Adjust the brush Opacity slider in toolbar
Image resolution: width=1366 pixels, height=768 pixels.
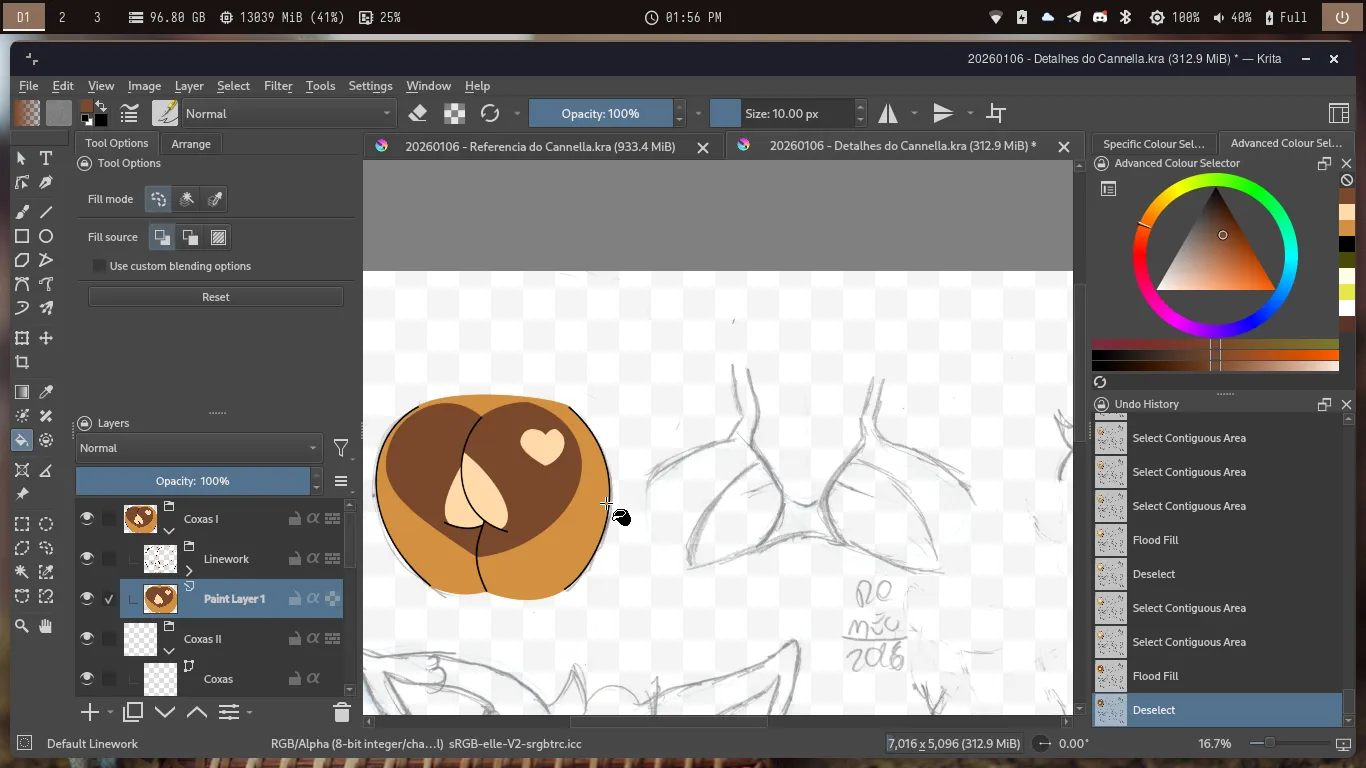click(600, 113)
